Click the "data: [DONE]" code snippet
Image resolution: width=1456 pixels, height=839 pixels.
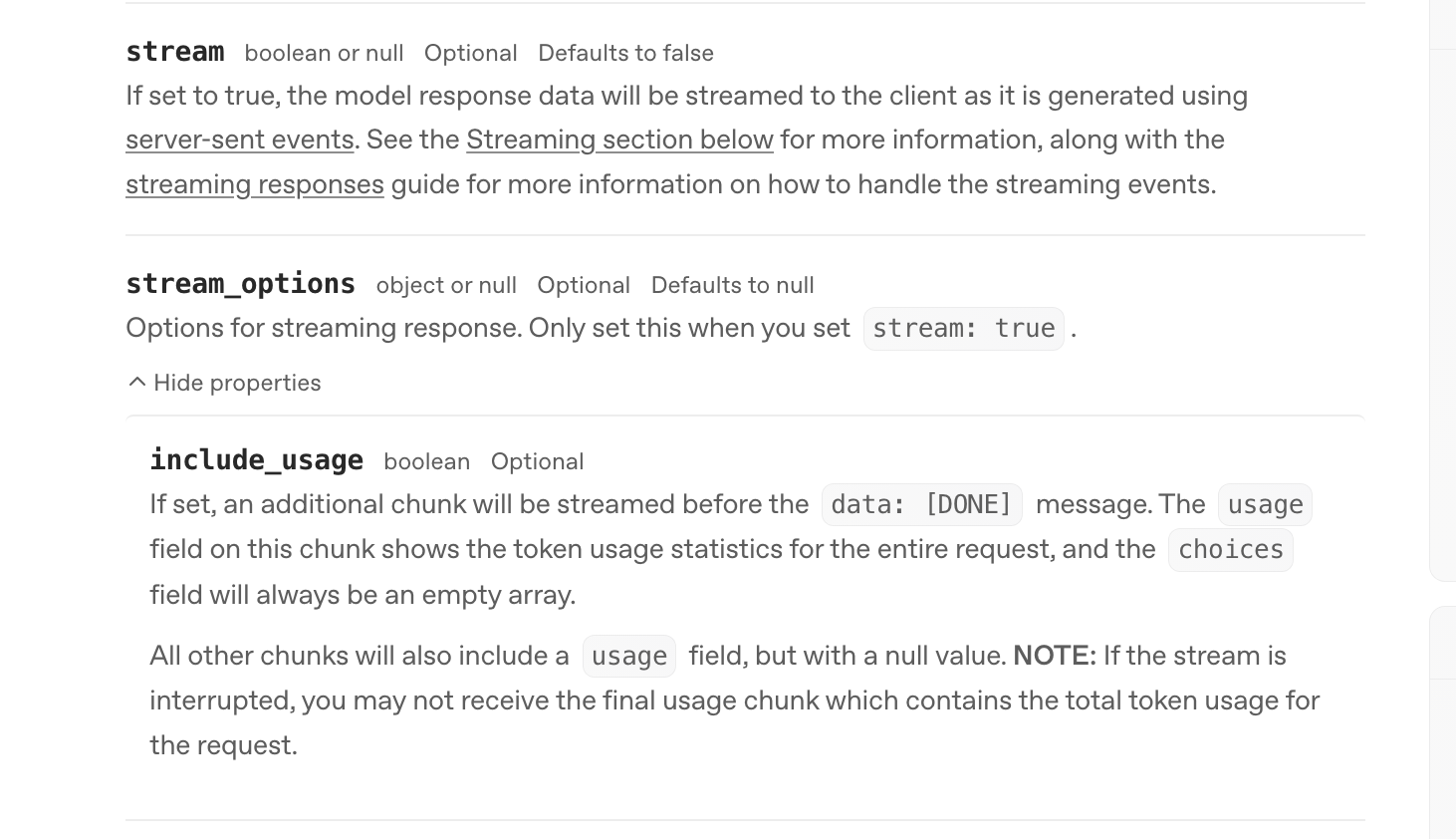(921, 505)
